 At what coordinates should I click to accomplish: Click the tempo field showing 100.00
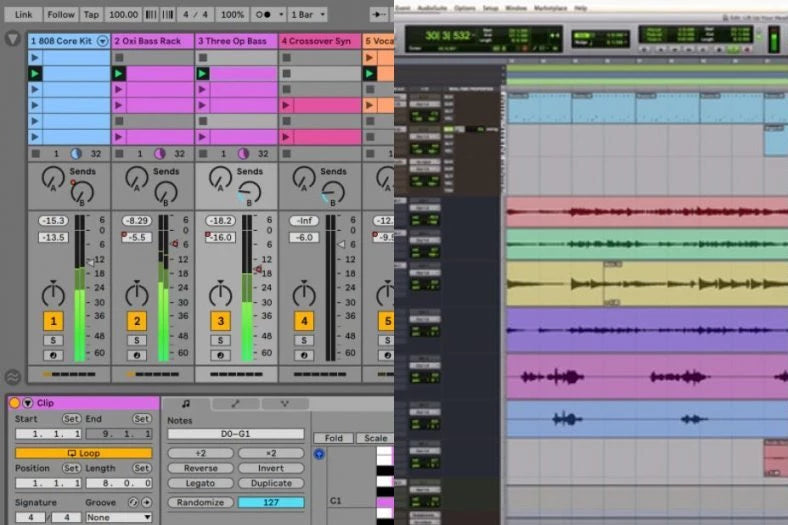point(123,15)
